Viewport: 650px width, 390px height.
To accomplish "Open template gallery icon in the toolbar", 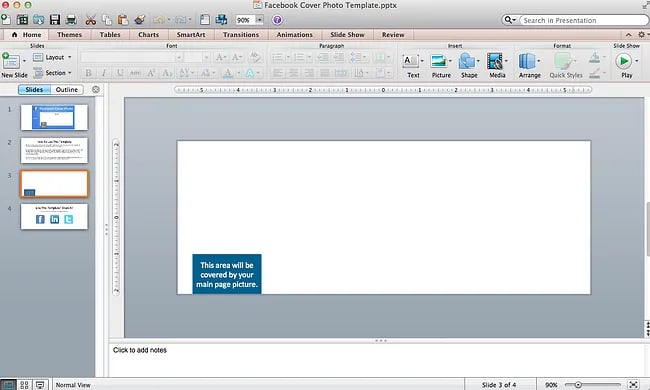I will pyautogui.click(x=22, y=19).
